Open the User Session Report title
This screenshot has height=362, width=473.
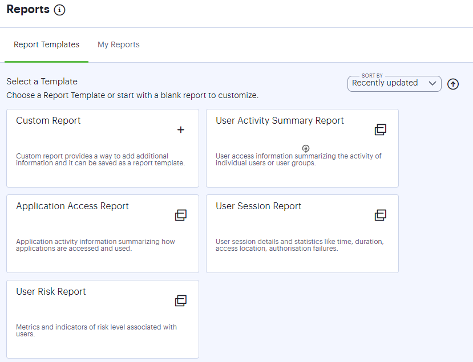pos(258,206)
